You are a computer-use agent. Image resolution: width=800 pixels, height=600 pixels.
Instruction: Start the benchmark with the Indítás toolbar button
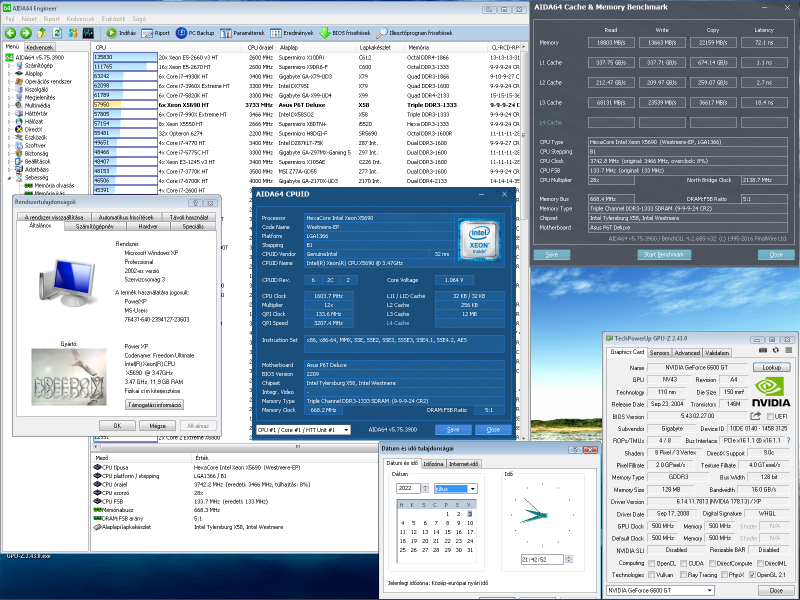[x=121, y=33]
